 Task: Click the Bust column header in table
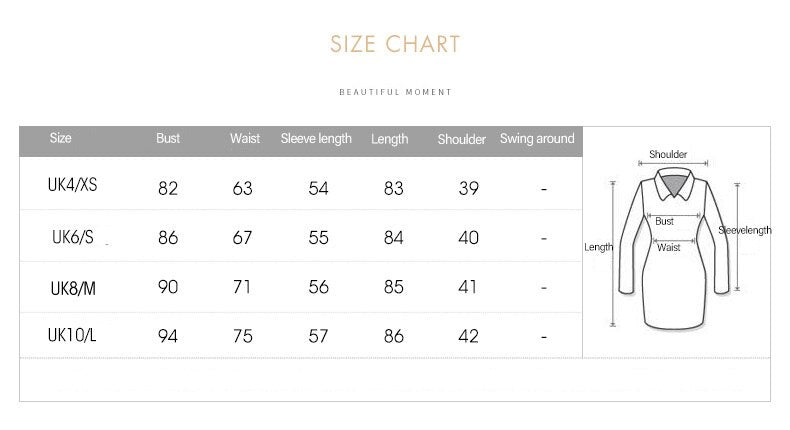tap(168, 139)
